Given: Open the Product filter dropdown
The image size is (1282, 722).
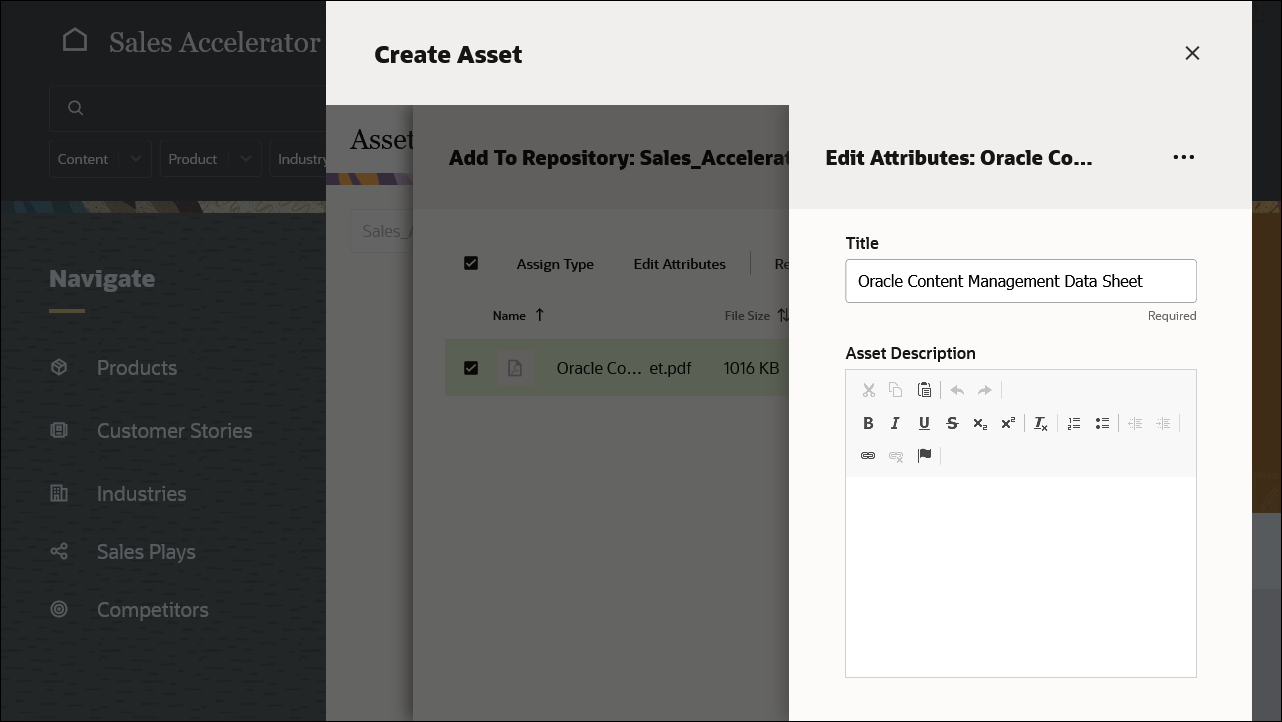Looking at the screenshot, I should pyautogui.click(x=210, y=158).
